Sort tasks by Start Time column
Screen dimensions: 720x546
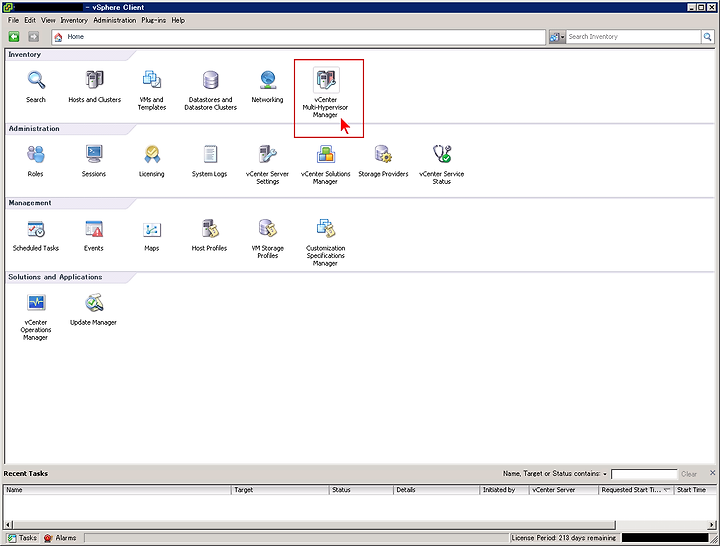pos(695,490)
